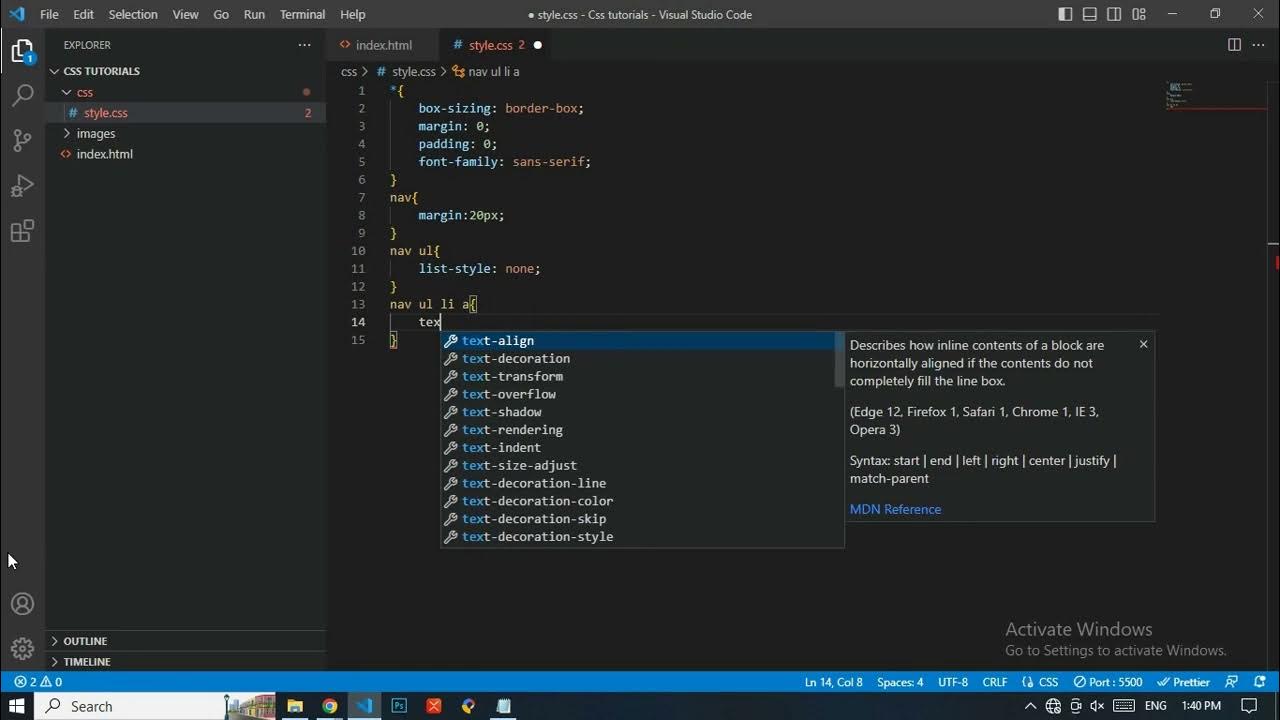Click CRLF end of line setting
Image resolution: width=1280 pixels, height=720 pixels.
995,682
